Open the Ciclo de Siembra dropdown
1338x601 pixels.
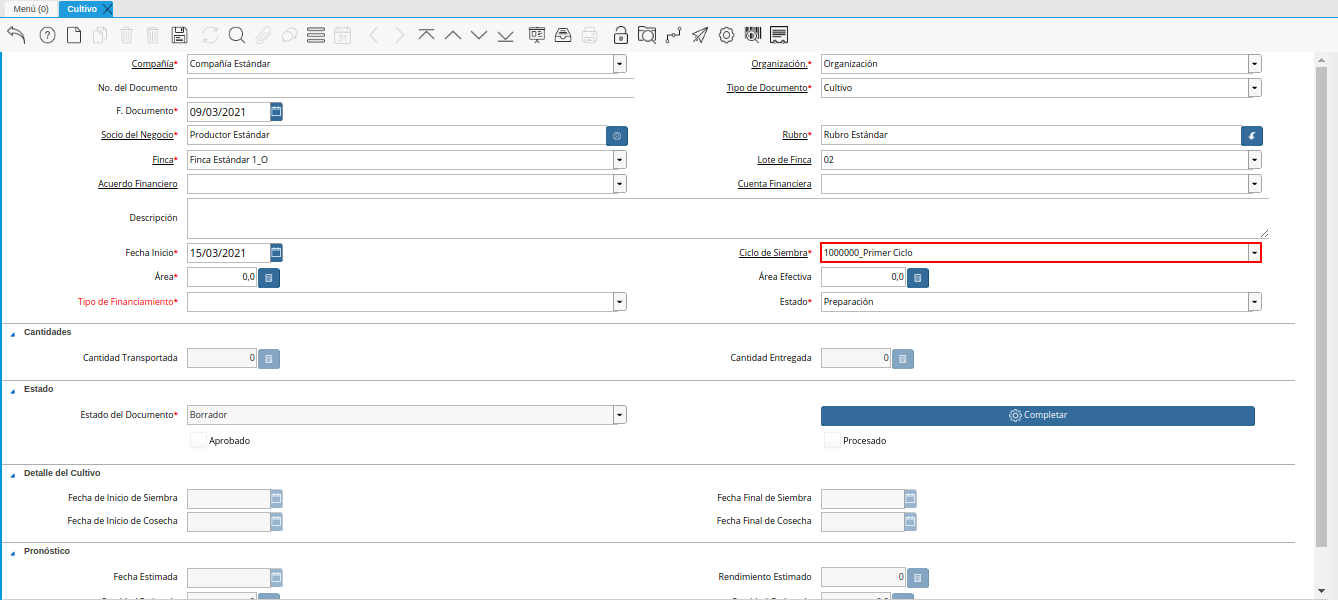click(x=1254, y=253)
